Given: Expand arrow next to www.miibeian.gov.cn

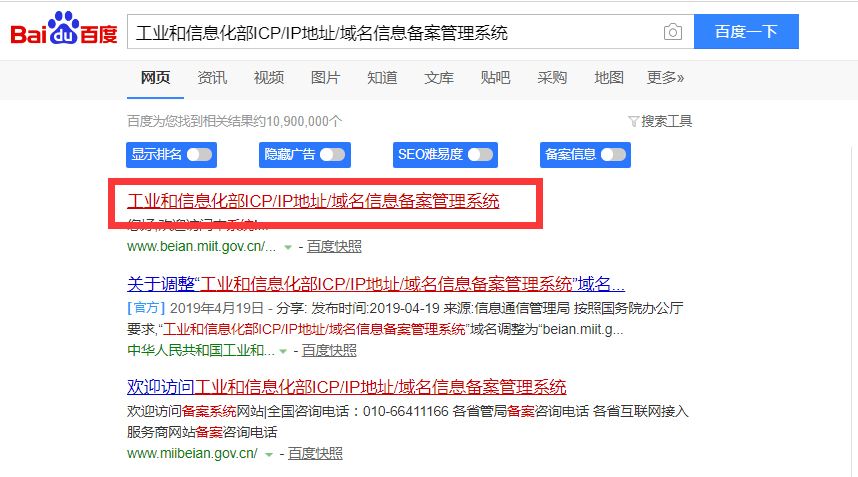Looking at the screenshot, I should click(269, 454).
